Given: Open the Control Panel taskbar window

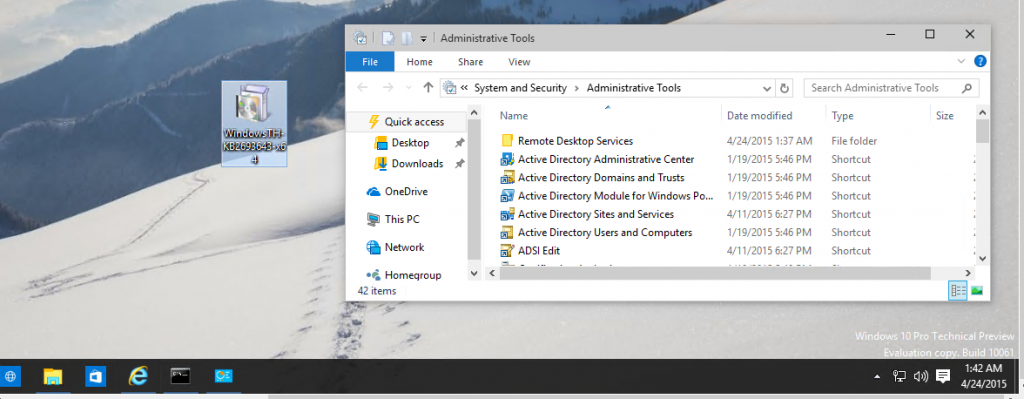Looking at the screenshot, I should (224, 376).
